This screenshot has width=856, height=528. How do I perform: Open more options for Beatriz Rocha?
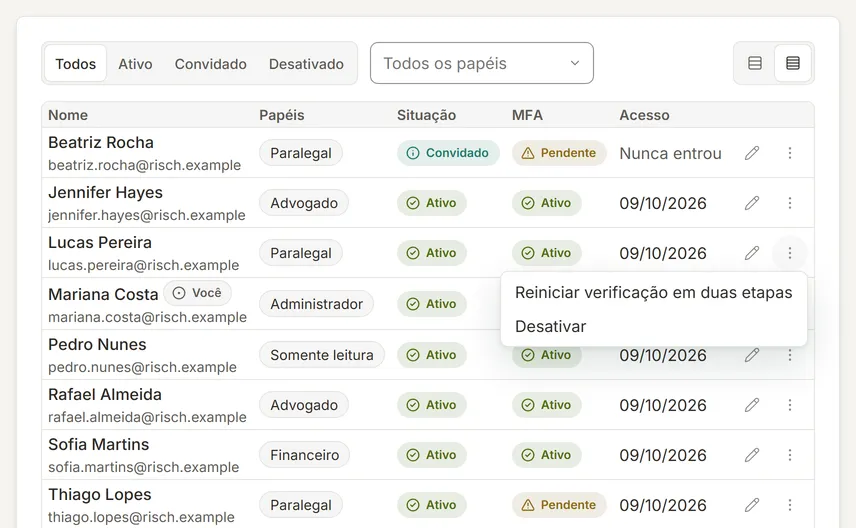click(x=789, y=153)
